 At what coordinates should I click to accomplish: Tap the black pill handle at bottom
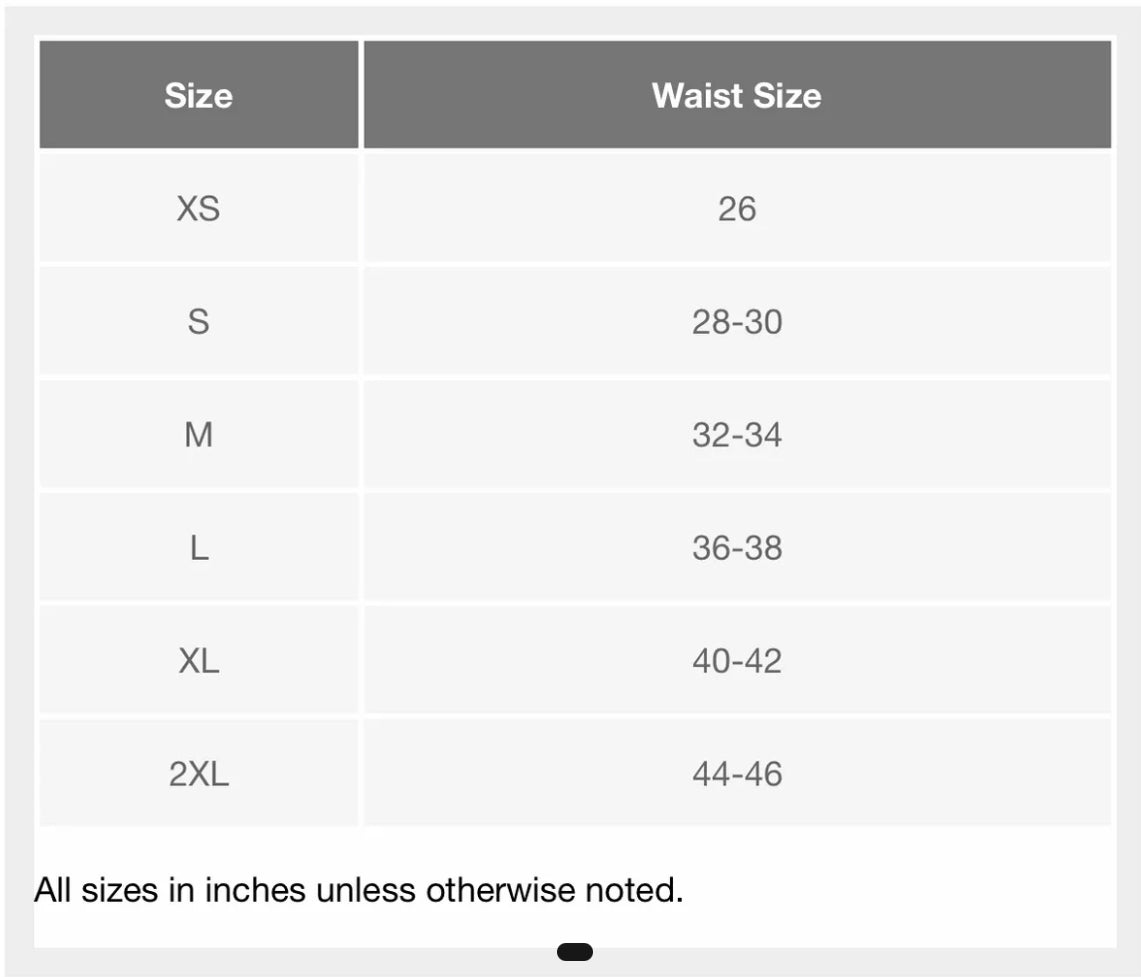[x=574, y=952]
